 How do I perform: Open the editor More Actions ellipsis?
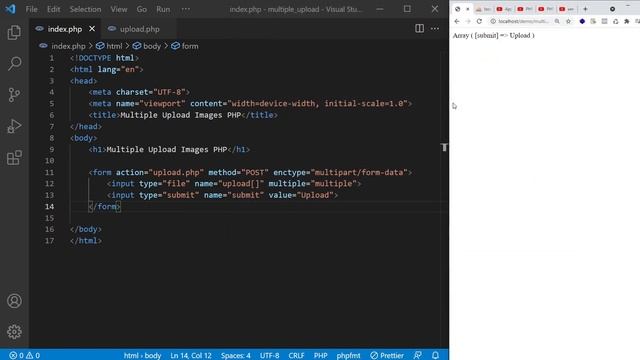tap(435, 29)
